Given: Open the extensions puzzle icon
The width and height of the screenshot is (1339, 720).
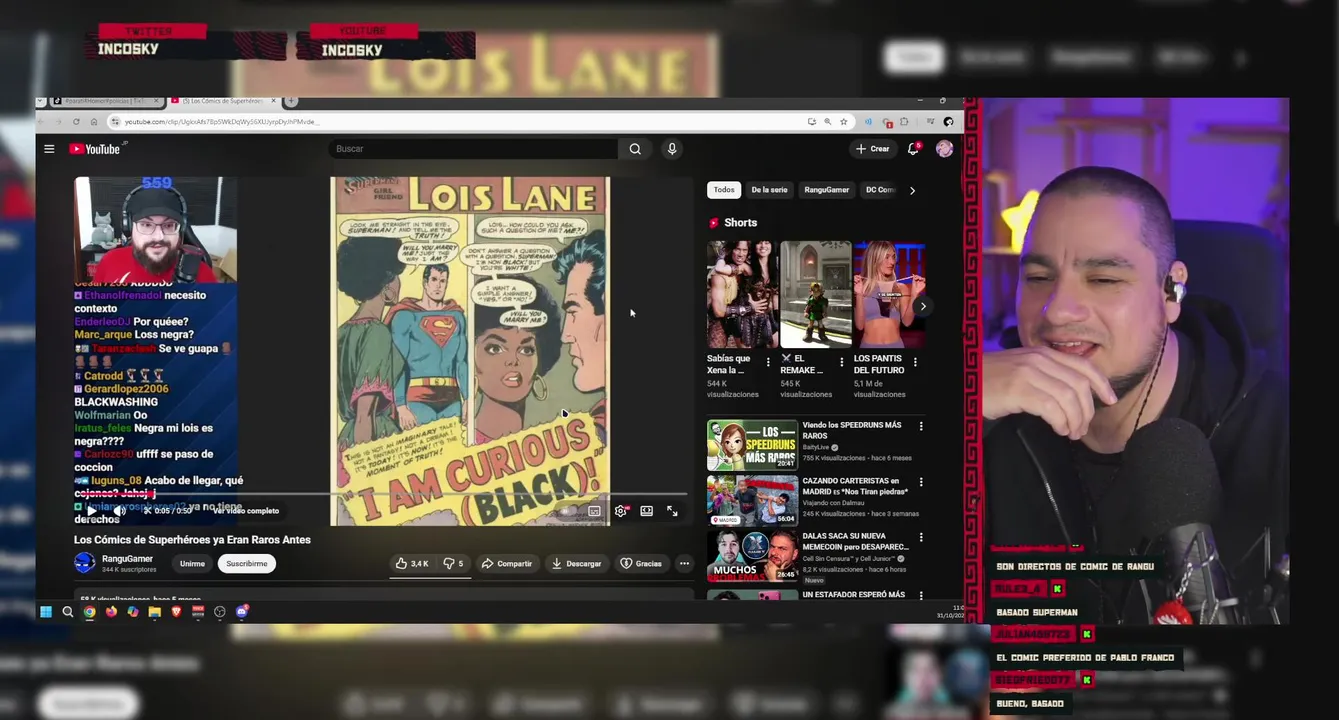Looking at the screenshot, I should 904,122.
